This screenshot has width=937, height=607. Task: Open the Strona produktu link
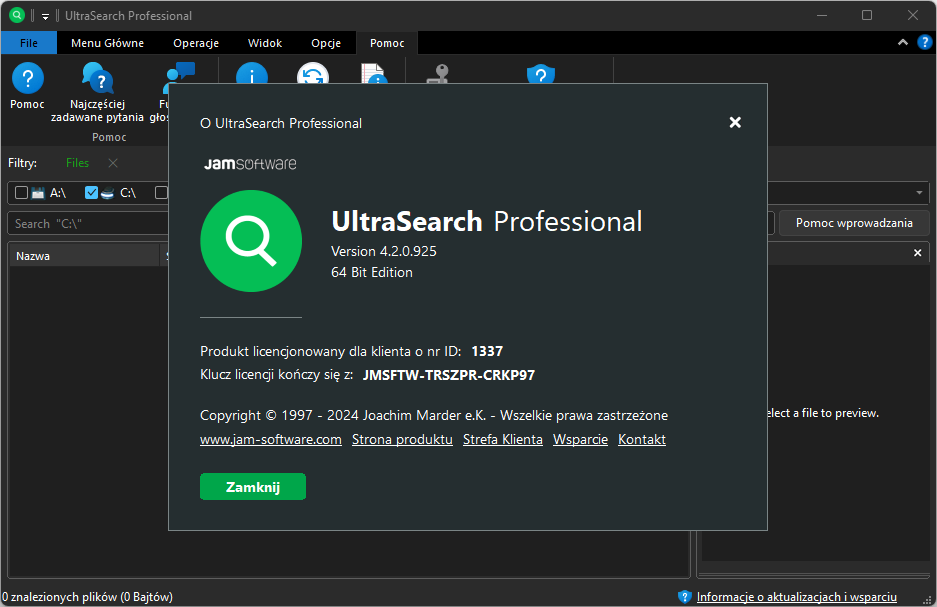402,440
